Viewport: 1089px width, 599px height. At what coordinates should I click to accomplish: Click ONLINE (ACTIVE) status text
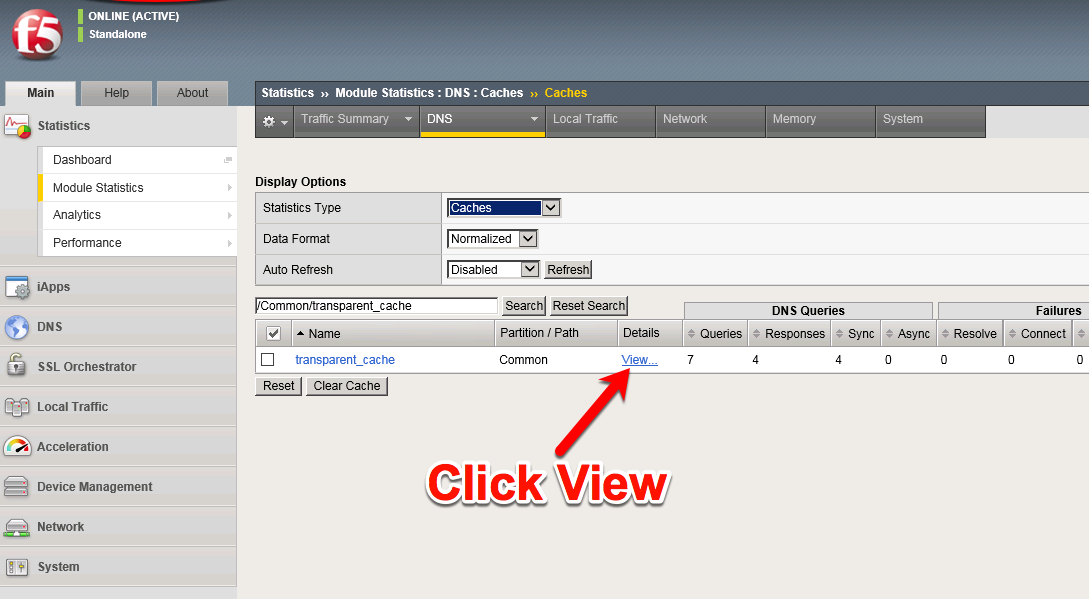[133, 16]
